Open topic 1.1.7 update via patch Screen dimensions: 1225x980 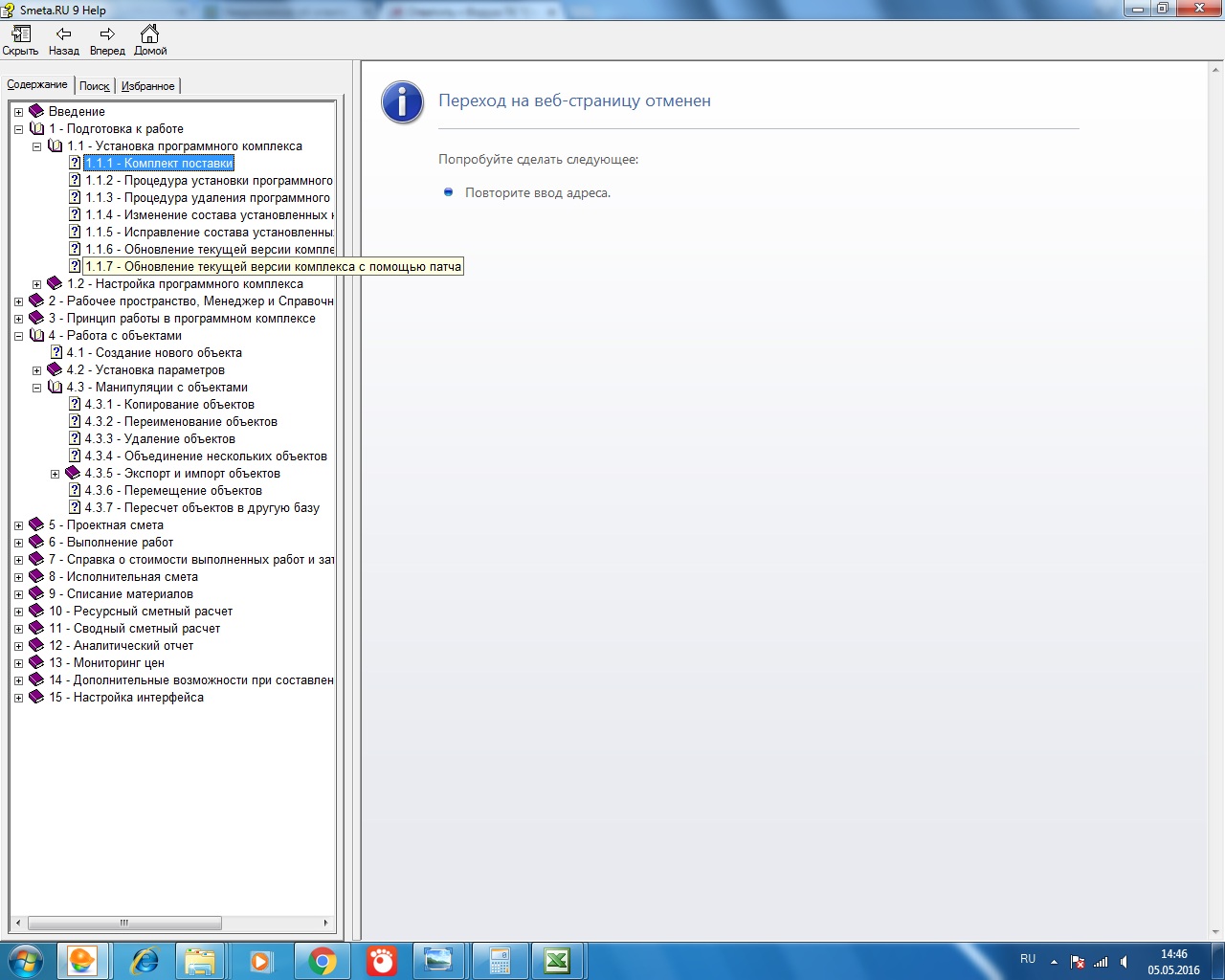tap(273, 267)
